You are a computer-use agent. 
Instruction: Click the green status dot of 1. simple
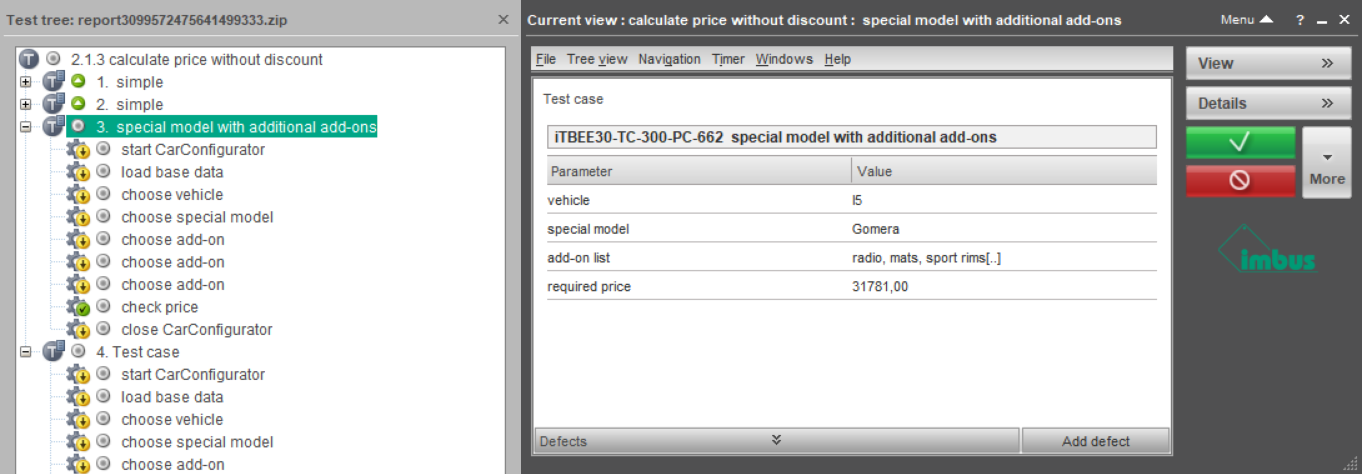78,81
